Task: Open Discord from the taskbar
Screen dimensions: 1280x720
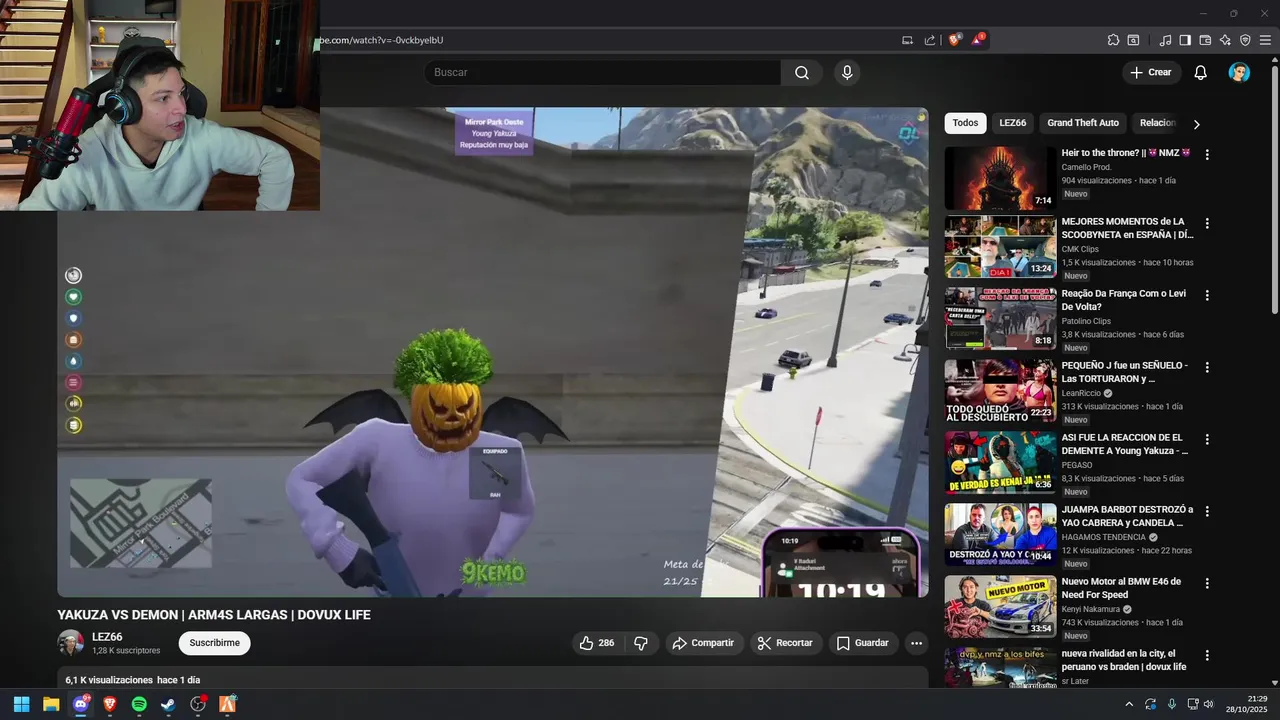Action: 80,704
